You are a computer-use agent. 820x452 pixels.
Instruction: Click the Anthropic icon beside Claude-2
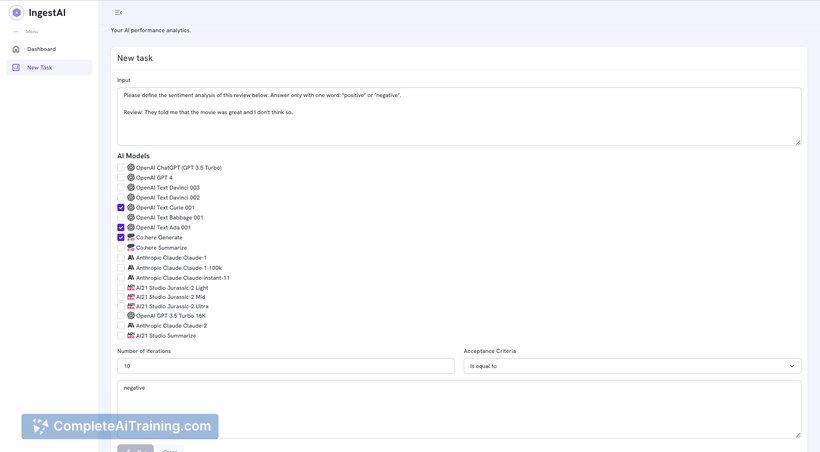coord(131,325)
